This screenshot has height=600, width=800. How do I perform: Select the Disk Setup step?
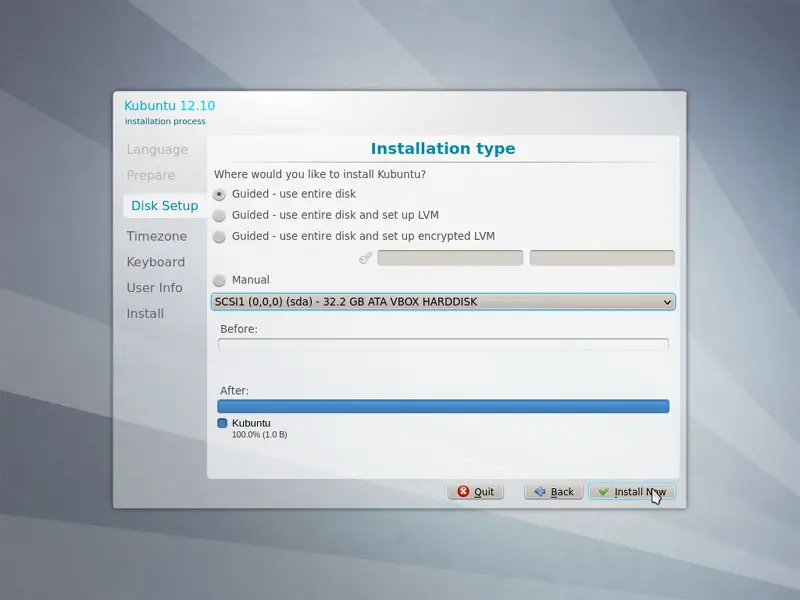[x=164, y=206]
